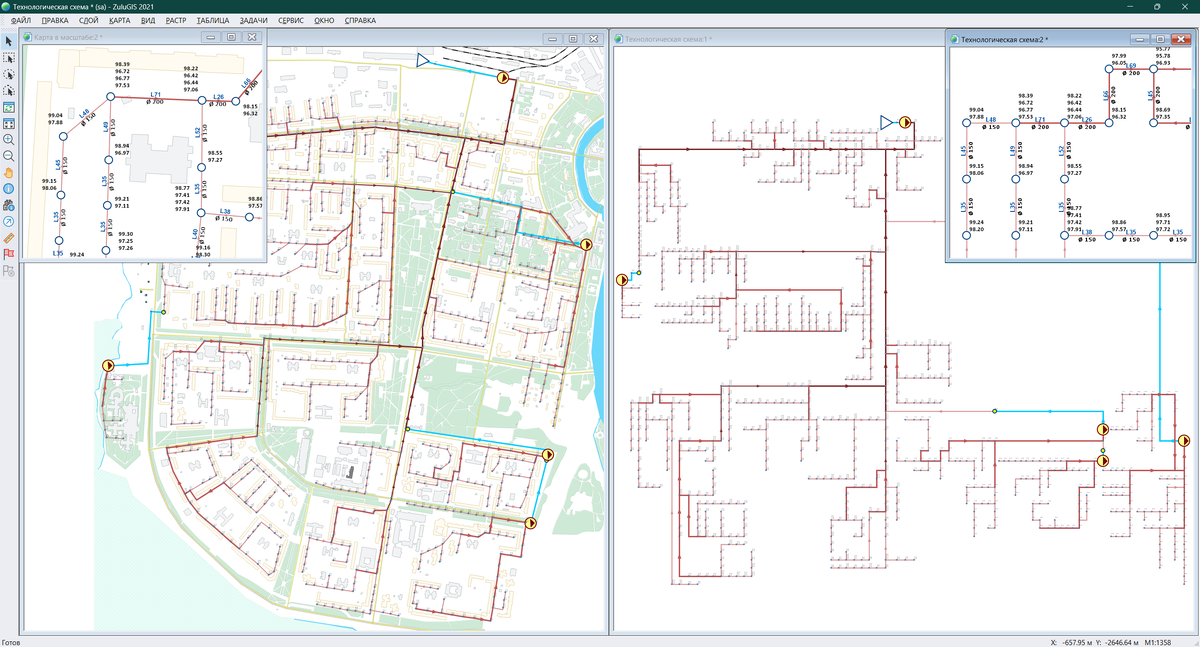Click the show entire map extent icon
This screenshot has height=647, width=1200.
(x=9, y=123)
